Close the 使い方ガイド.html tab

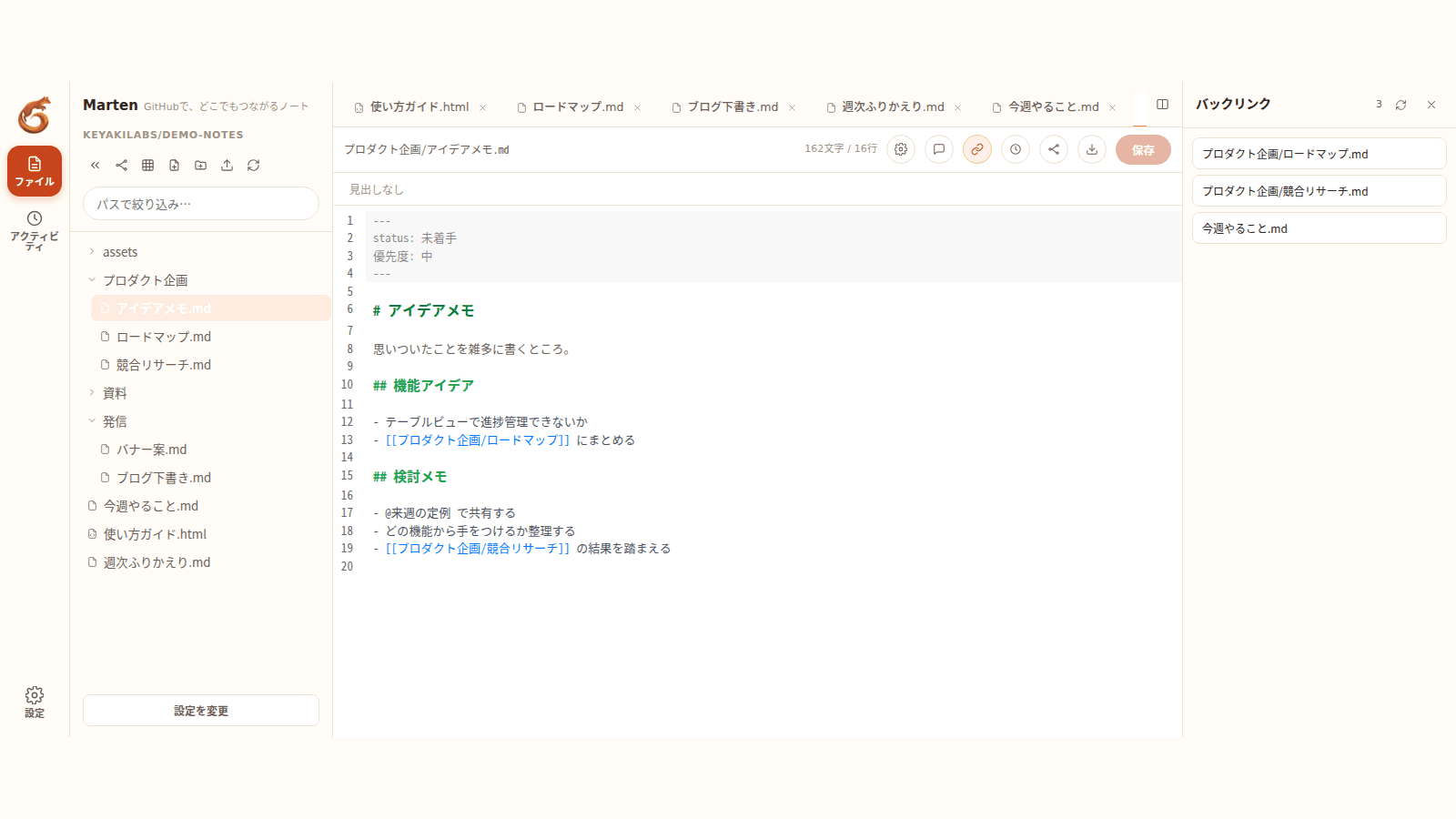tap(482, 107)
